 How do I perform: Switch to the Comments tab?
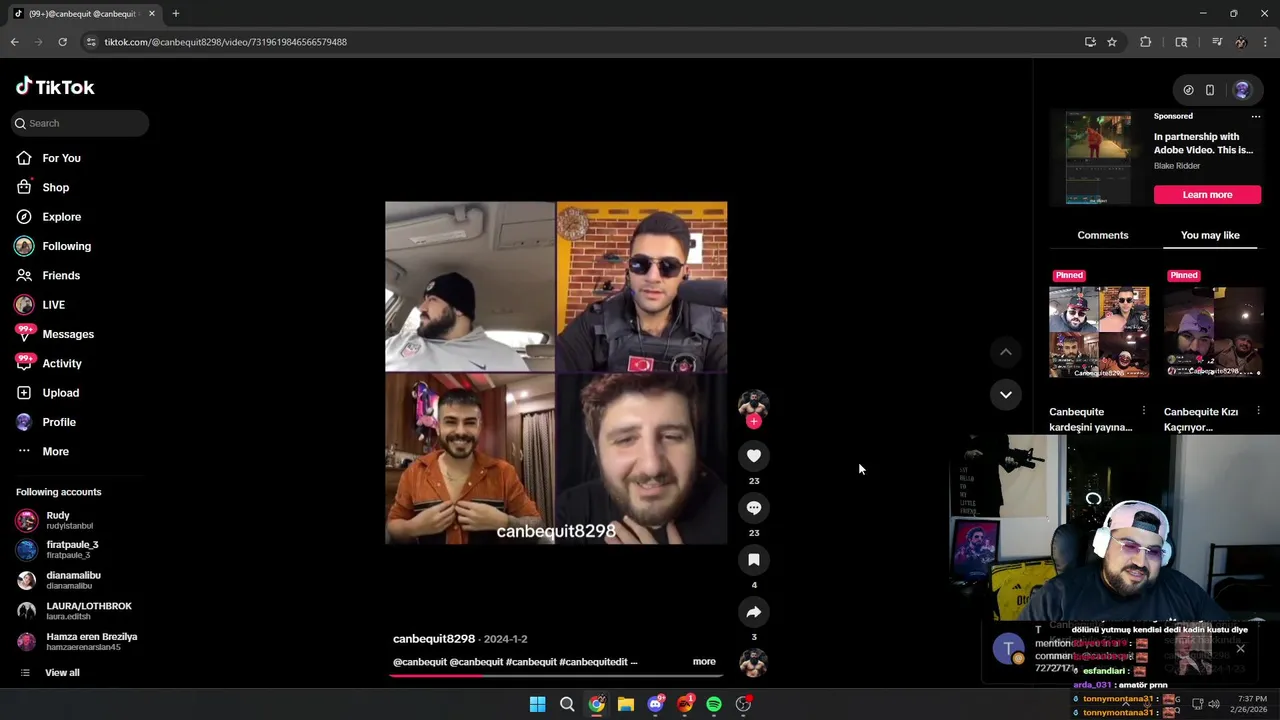pos(1103,235)
